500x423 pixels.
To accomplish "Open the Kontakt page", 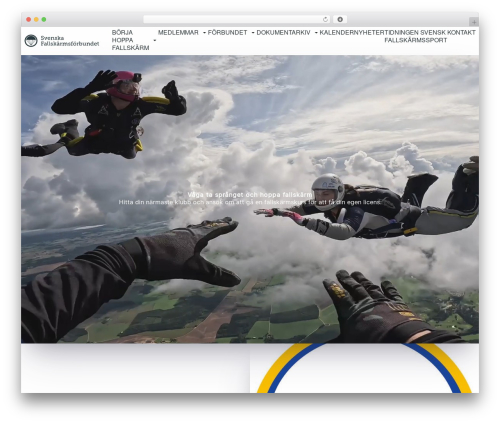I will pos(461,33).
